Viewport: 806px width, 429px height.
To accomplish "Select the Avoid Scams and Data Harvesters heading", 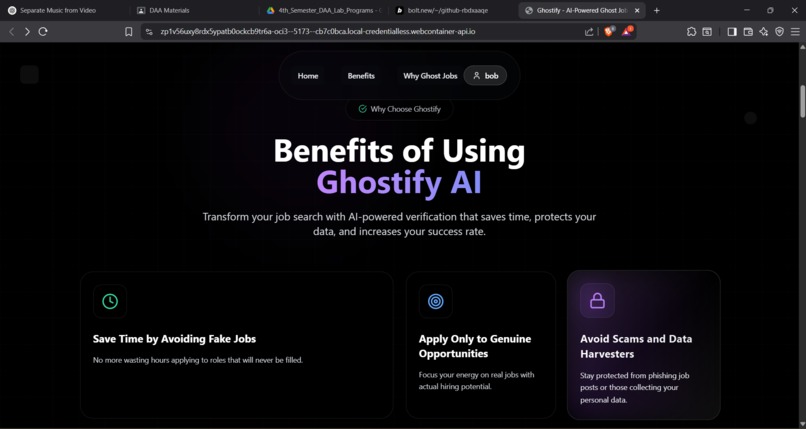I will [x=636, y=346].
